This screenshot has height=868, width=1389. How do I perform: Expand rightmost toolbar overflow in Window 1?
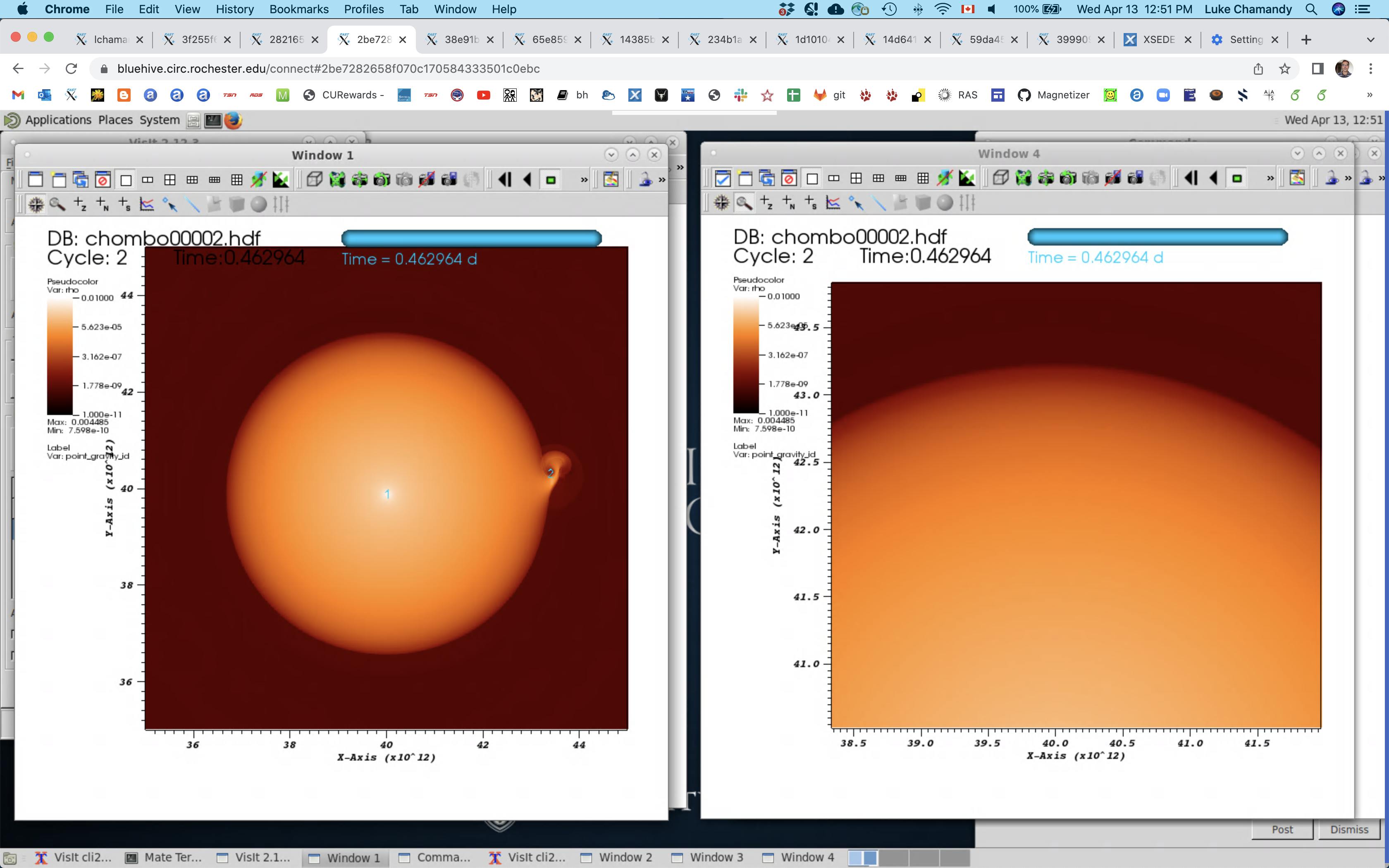pyautogui.click(x=662, y=180)
